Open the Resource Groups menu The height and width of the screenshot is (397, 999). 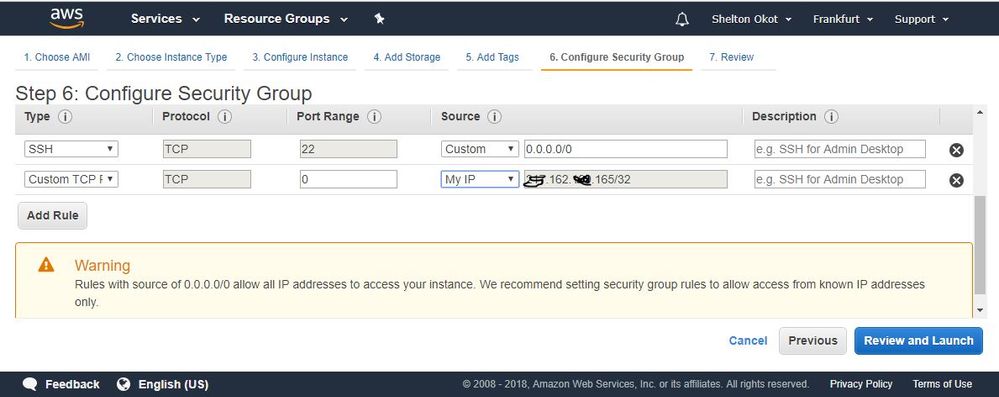click(286, 19)
